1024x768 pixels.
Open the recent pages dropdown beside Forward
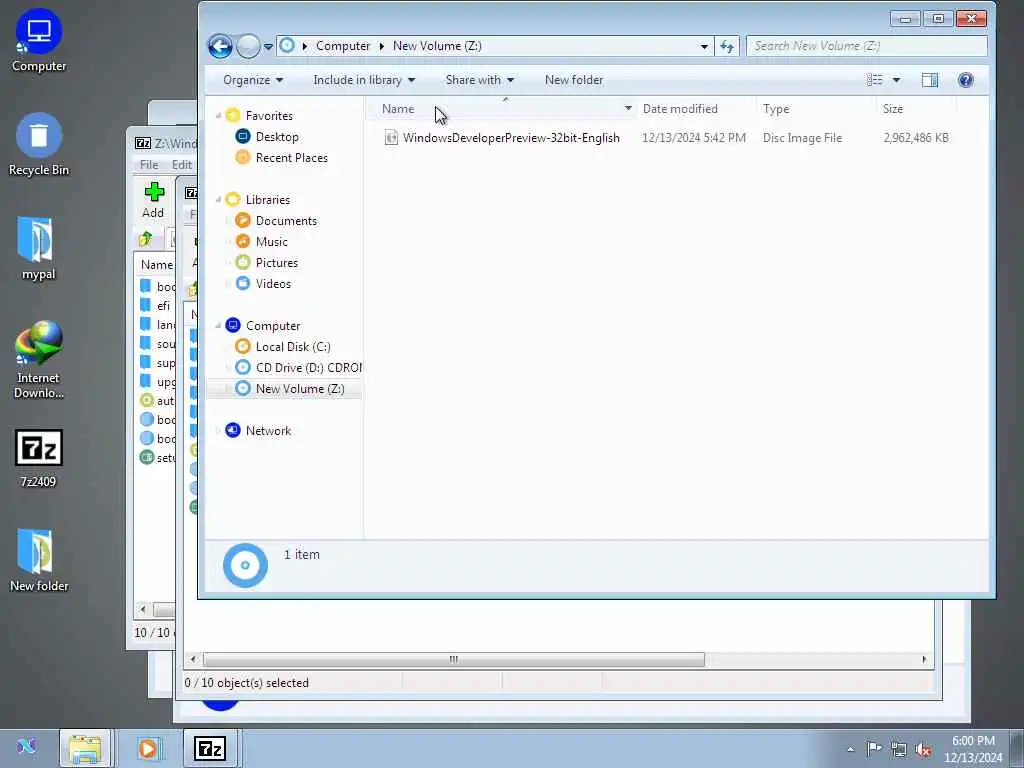point(268,47)
